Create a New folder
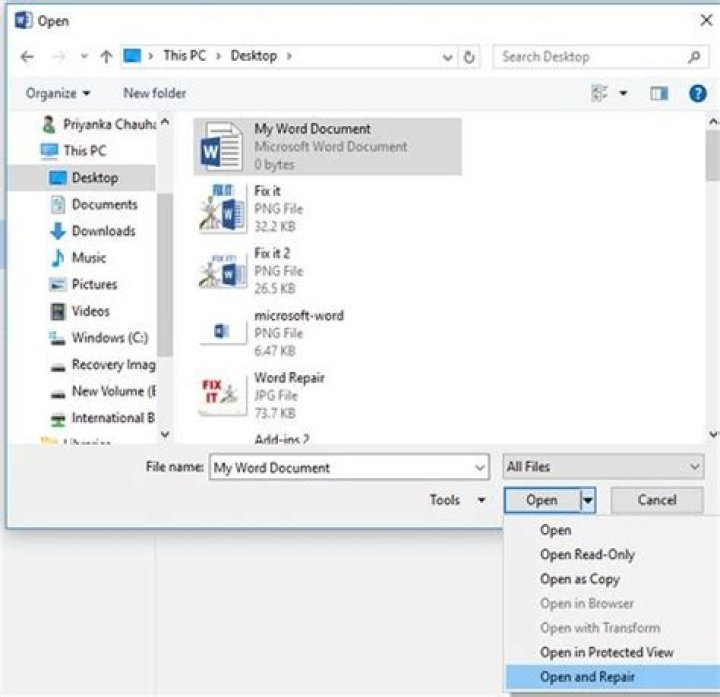Screen dimensions: 720x697 [x=155, y=93]
